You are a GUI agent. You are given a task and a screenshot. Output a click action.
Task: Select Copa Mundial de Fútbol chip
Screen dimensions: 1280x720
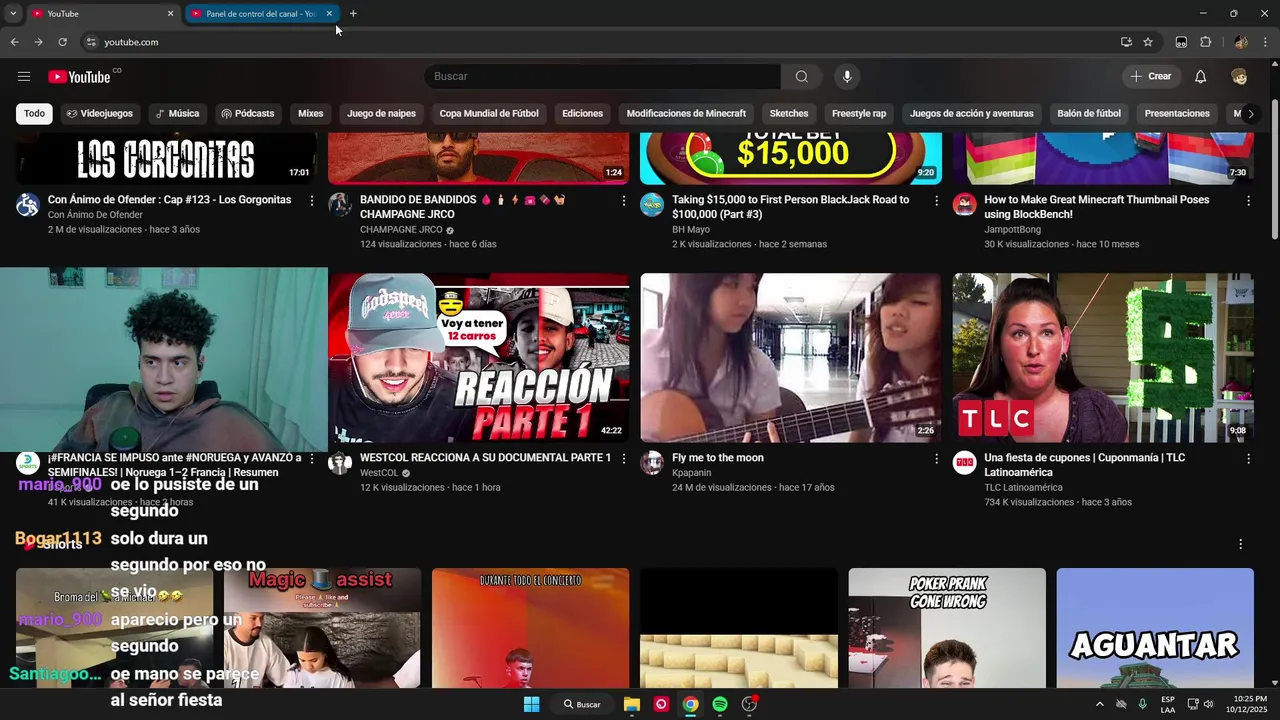pos(489,114)
